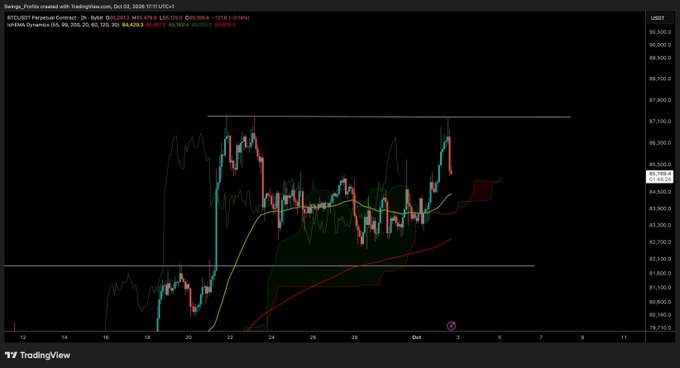The image size is (680, 368).
Task: Click the 83,300.0 price scale label
Action: [660, 225]
